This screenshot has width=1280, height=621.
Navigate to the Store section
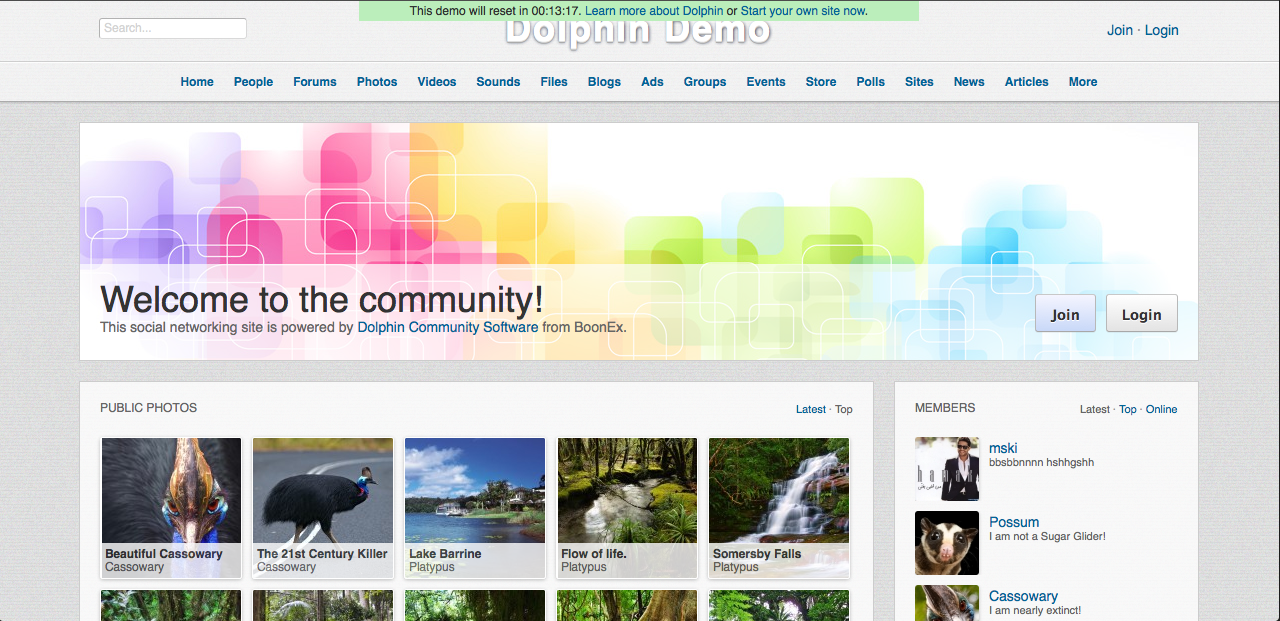821,82
